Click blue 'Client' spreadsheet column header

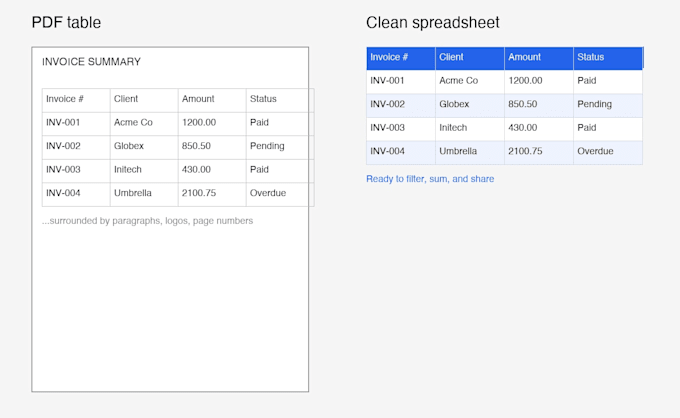point(470,58)
